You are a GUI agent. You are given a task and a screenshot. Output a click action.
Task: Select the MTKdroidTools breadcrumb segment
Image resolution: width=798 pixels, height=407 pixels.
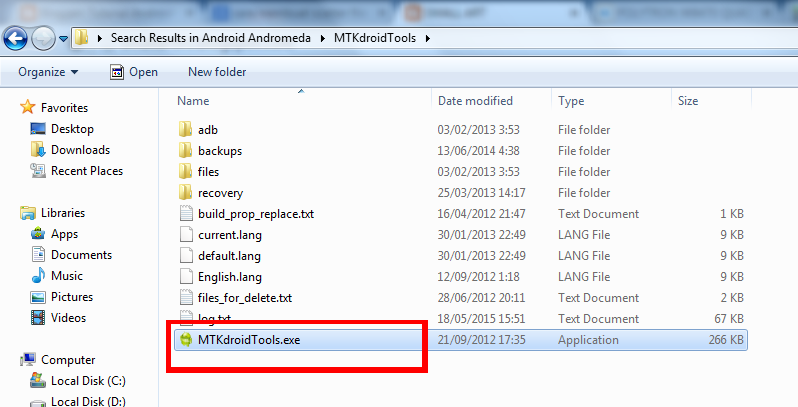(x=375, y=38)
